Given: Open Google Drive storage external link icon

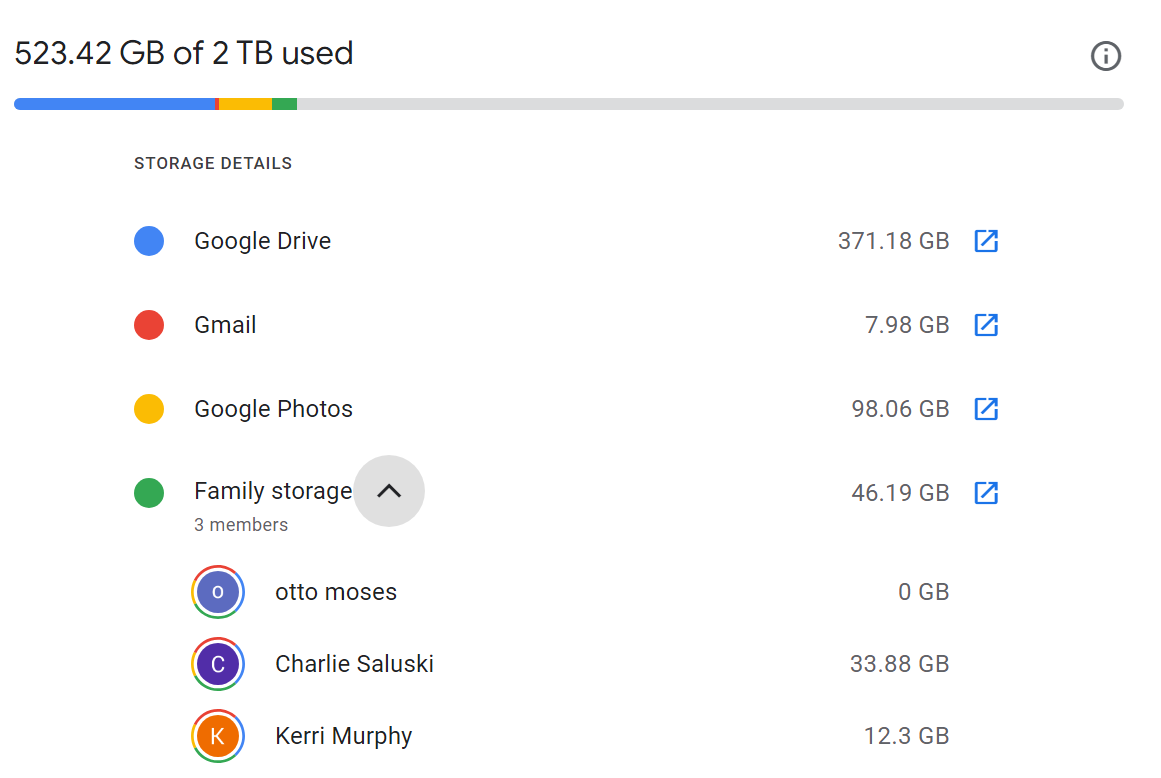Looking at the screenshot, I should 986,241.
